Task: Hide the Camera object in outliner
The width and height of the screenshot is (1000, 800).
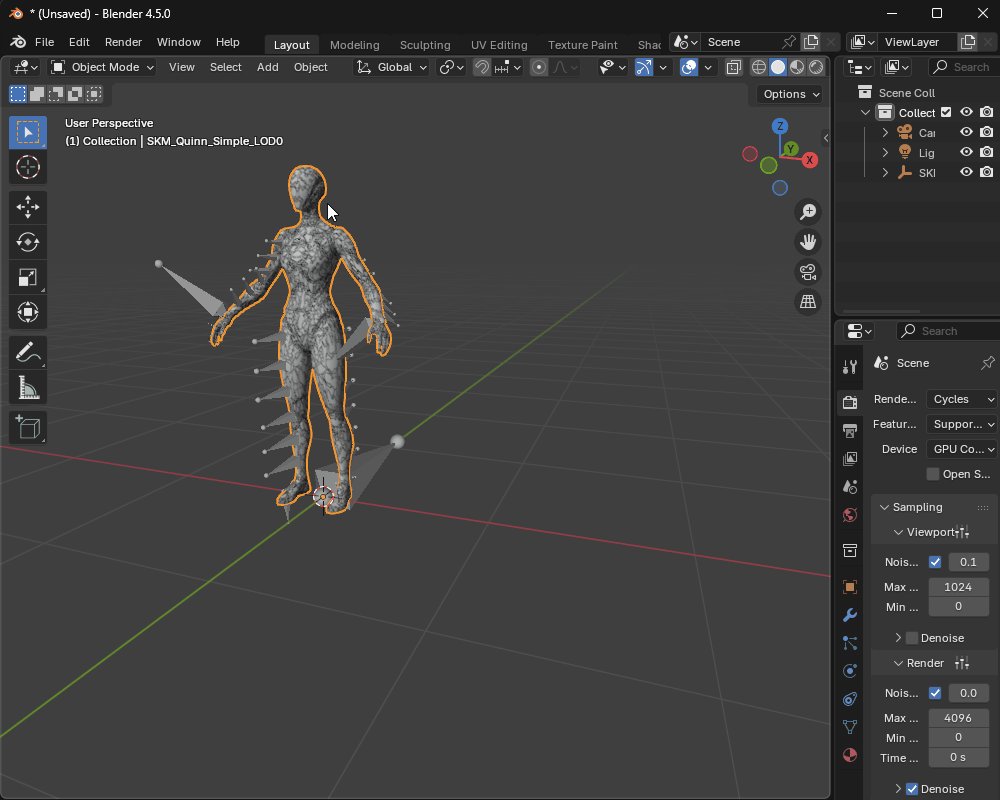Action: point(966,132)
